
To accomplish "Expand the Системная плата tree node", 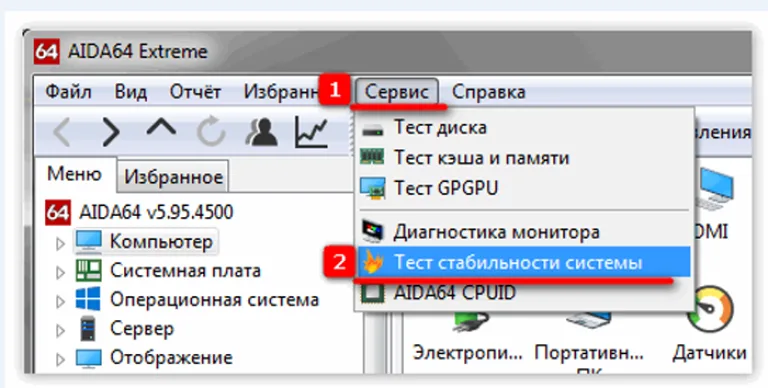I will tap(60, 272).
